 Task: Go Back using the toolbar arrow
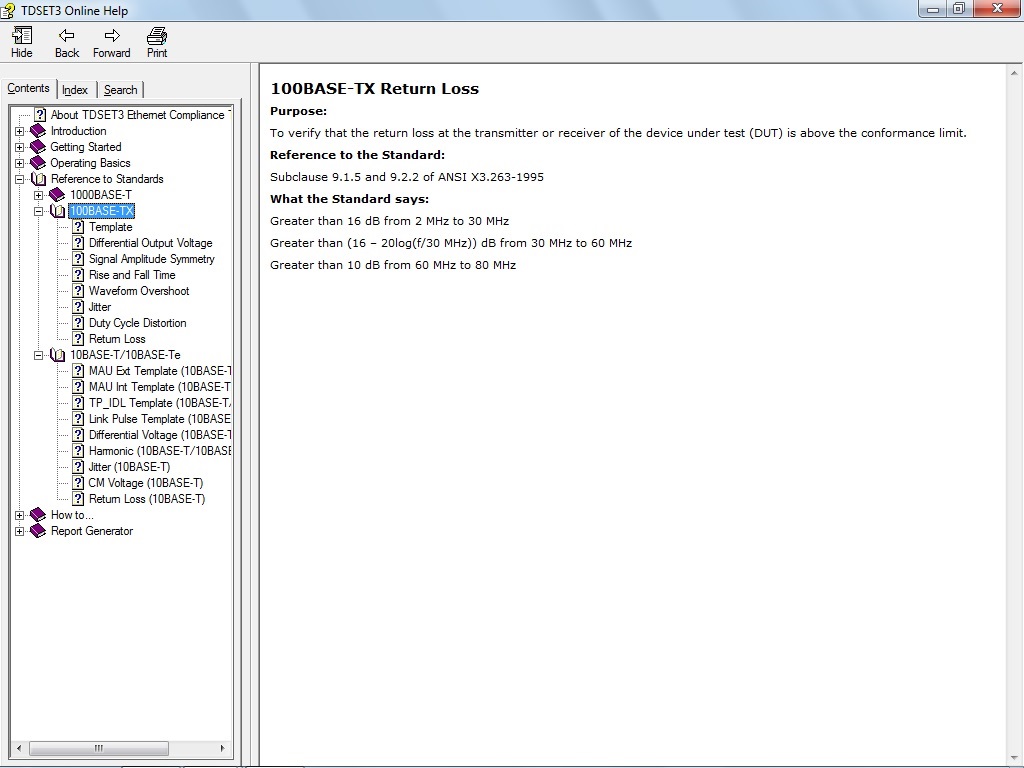(67, 42)
